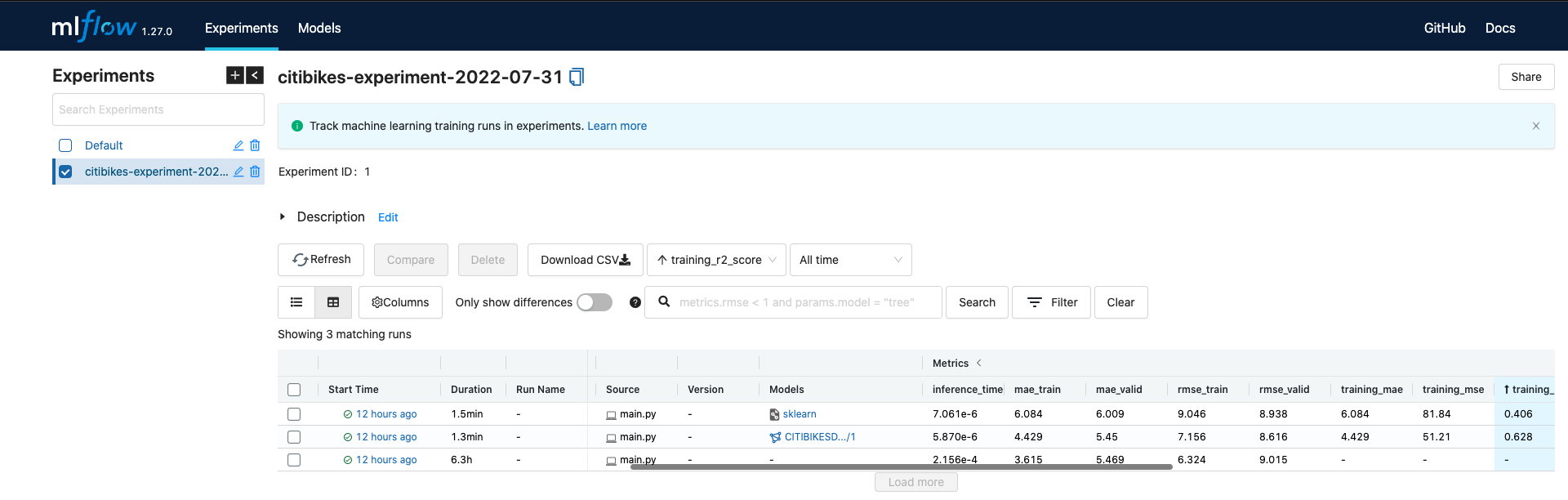Image resolution: width=1568 pixels, height=500 pixels.
Task: Create a new experiment with plus icon
Action: pyautogui.click(x=235, y=75)
